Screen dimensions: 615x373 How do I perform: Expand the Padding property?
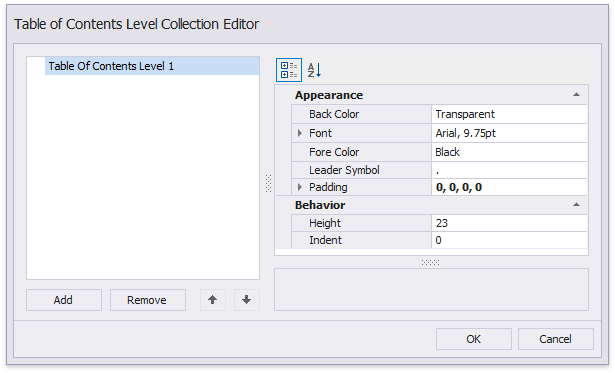[300, 187]
